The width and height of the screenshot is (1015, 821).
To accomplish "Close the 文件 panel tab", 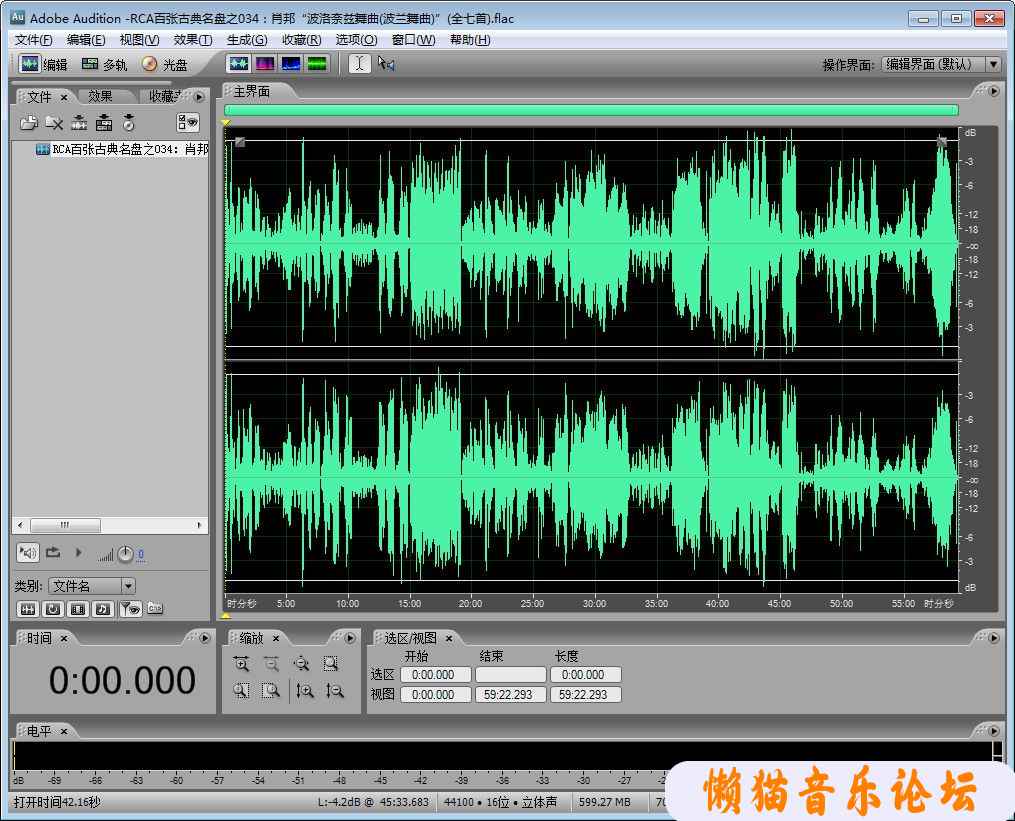I will tap(64, 97).
